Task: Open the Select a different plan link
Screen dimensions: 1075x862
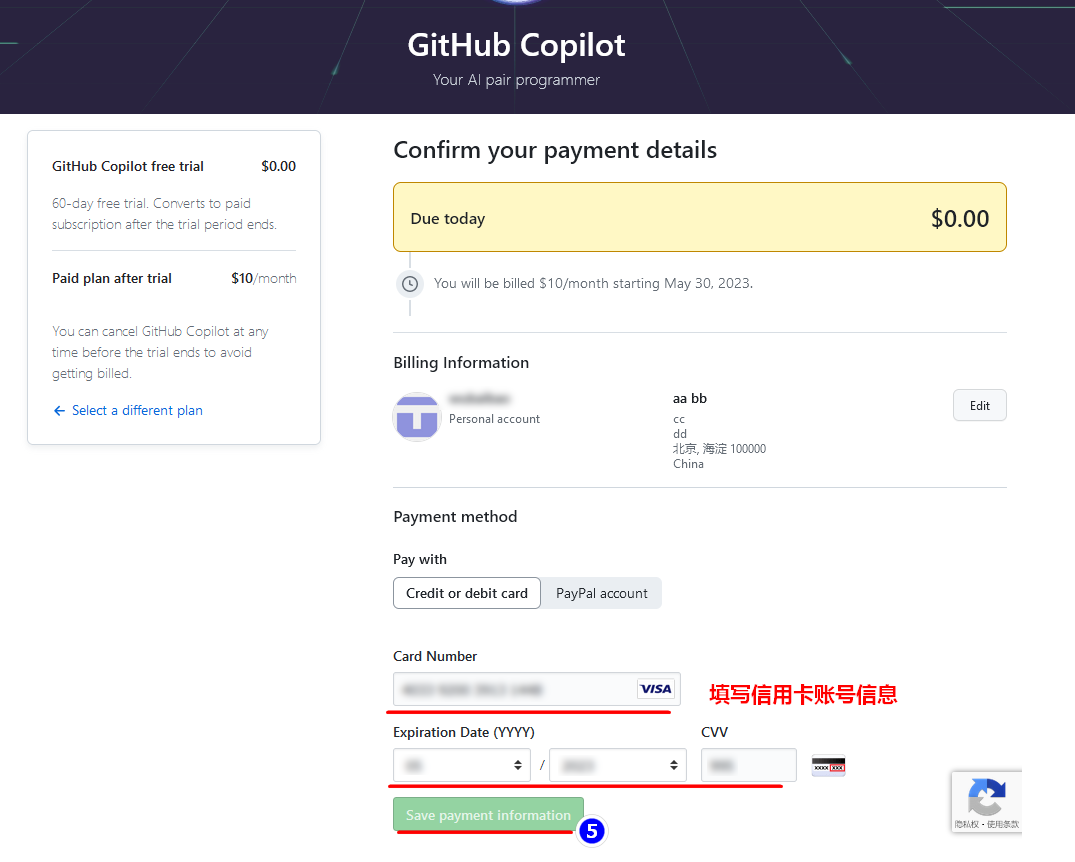Action: [x=136, y=410]
